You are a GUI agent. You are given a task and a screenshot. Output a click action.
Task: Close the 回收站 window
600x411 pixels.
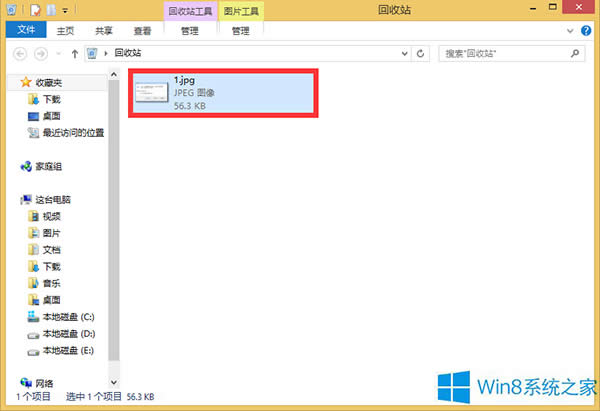click(x=579, y=7)
